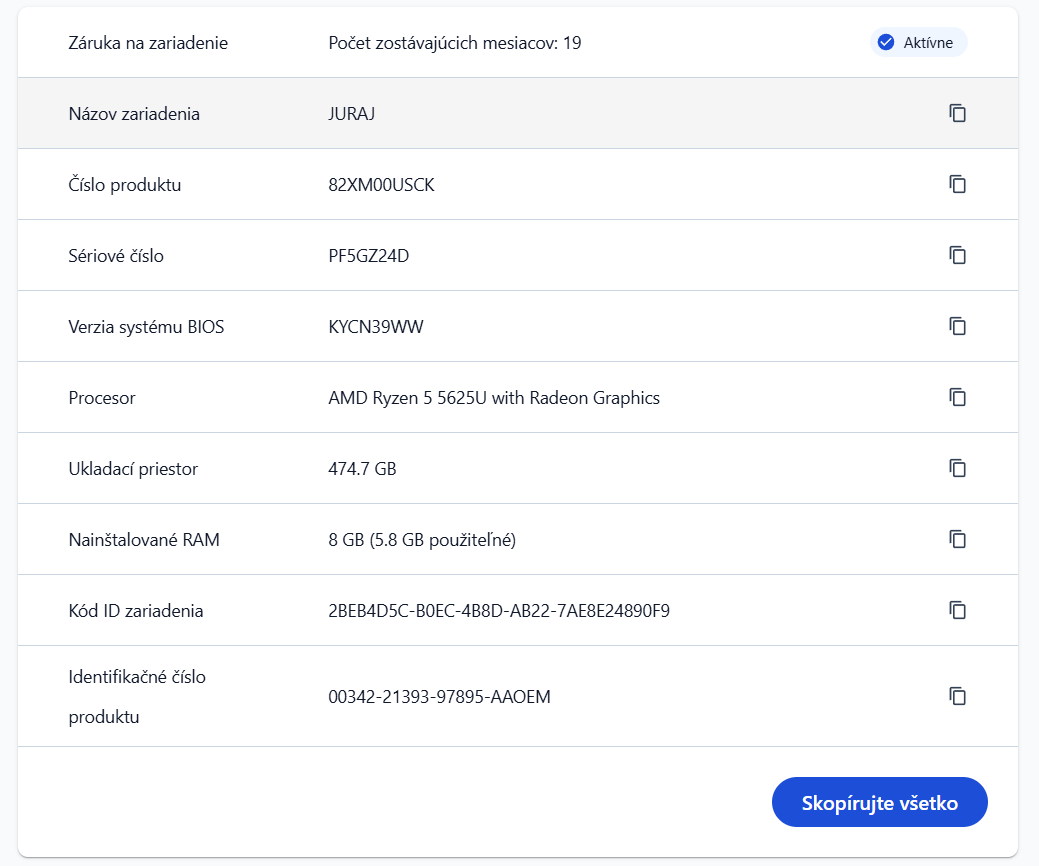The width and height of the screenshot is (1039, 866).
Task: Copy the Procesor information
Action: [x=957, y=397]
